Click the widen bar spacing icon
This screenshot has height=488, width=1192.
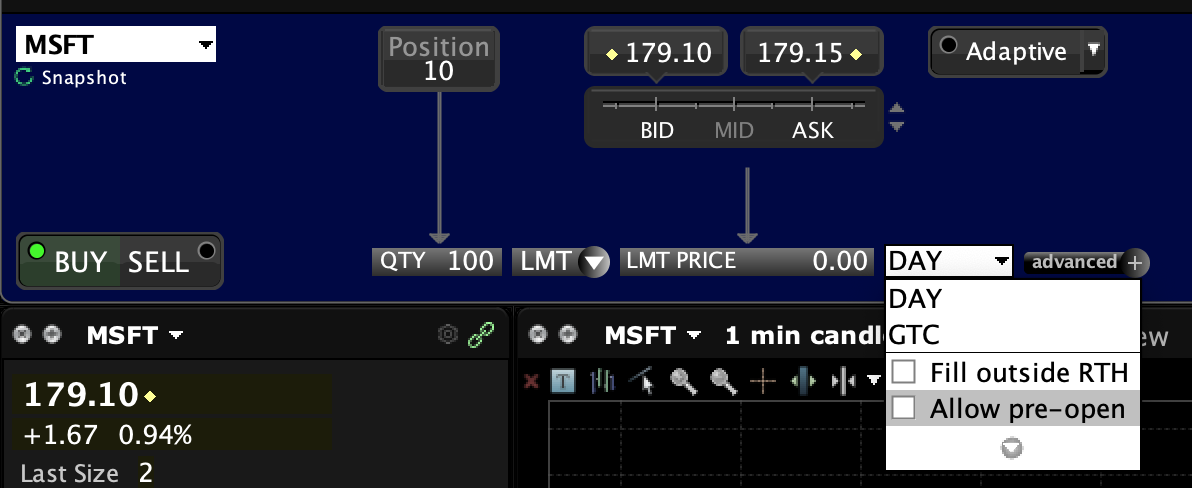click(x=804, y=380)
